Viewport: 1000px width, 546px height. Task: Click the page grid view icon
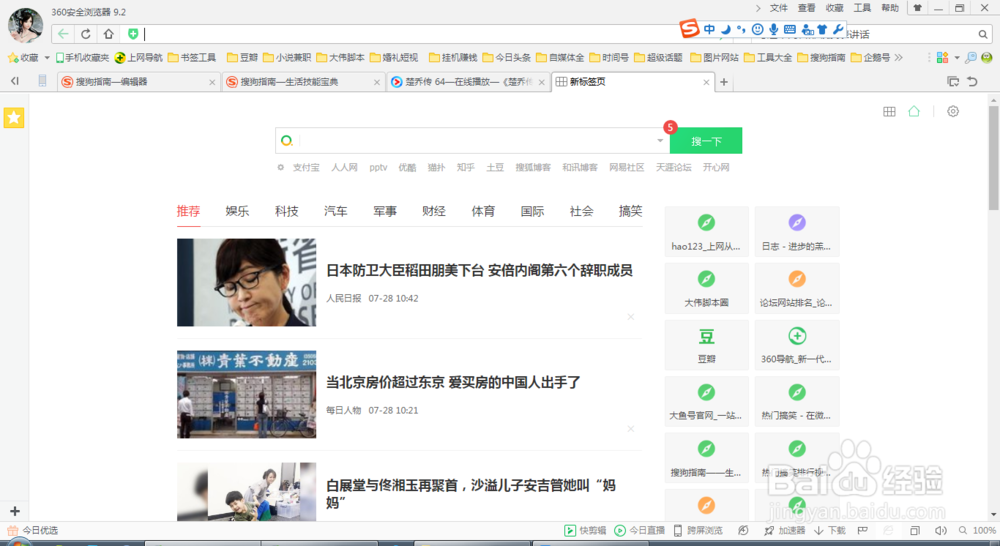click(889, 112)
